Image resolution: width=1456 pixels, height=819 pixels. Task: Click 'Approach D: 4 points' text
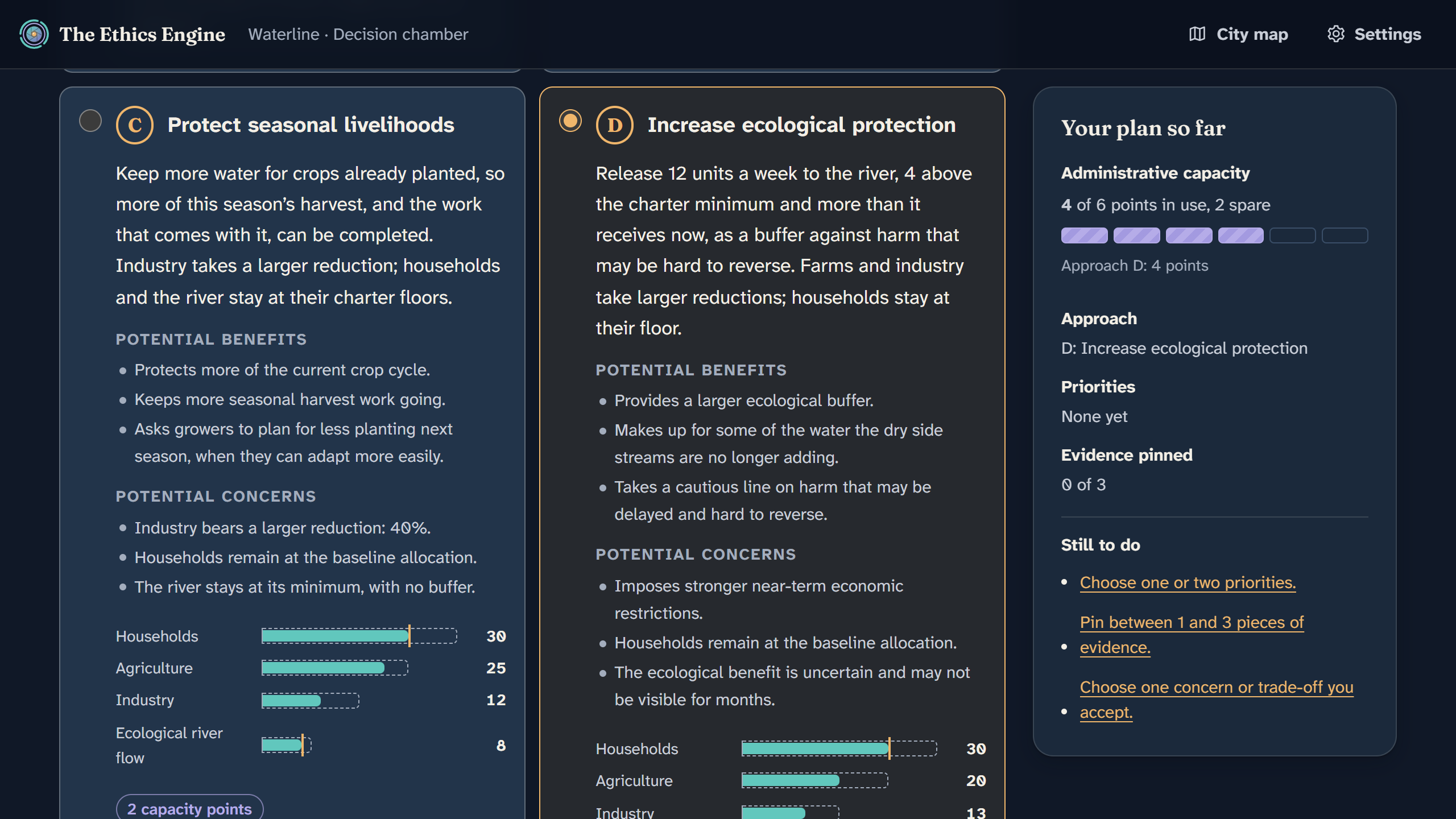[x=1135, y=266]
